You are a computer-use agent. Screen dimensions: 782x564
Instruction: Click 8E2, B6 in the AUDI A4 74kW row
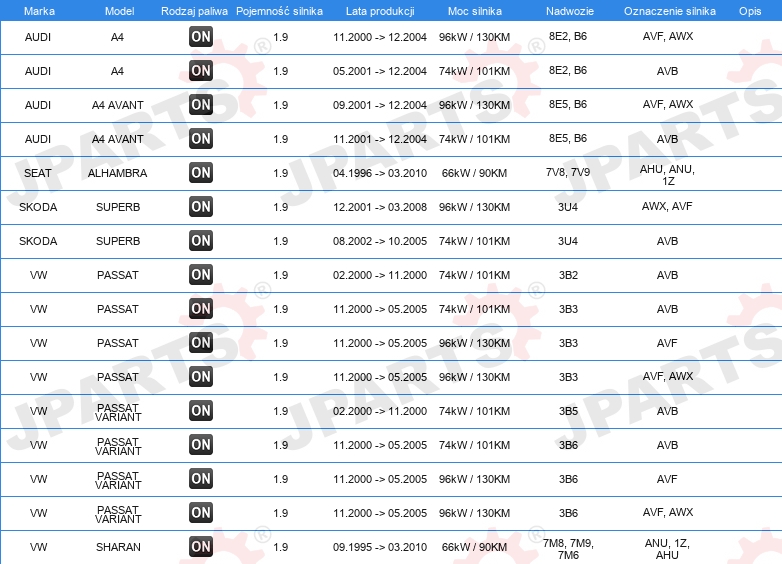click(x=568, y=70)
